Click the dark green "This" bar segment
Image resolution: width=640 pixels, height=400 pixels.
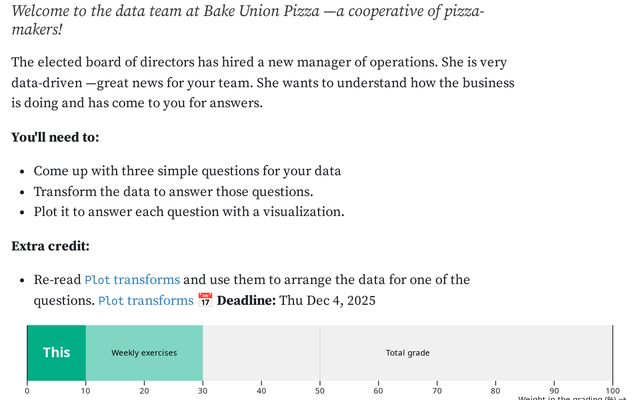(x=56, y=352)
